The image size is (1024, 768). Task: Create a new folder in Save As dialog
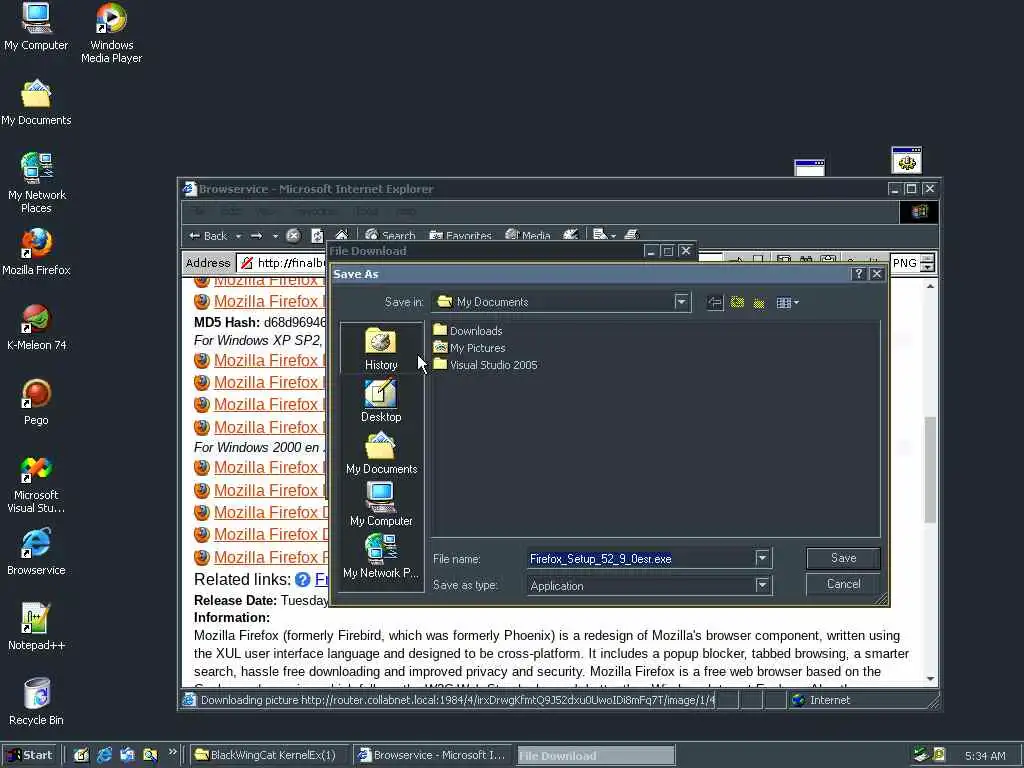click(759, 302)
